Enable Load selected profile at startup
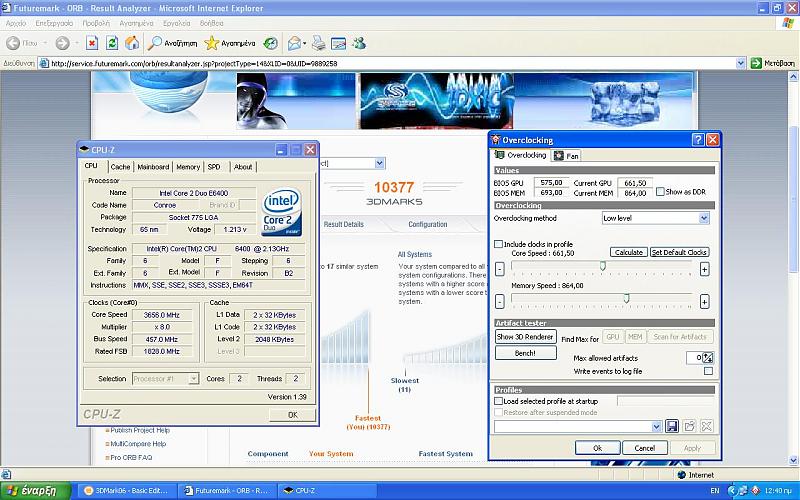 (x=498, y=401)
